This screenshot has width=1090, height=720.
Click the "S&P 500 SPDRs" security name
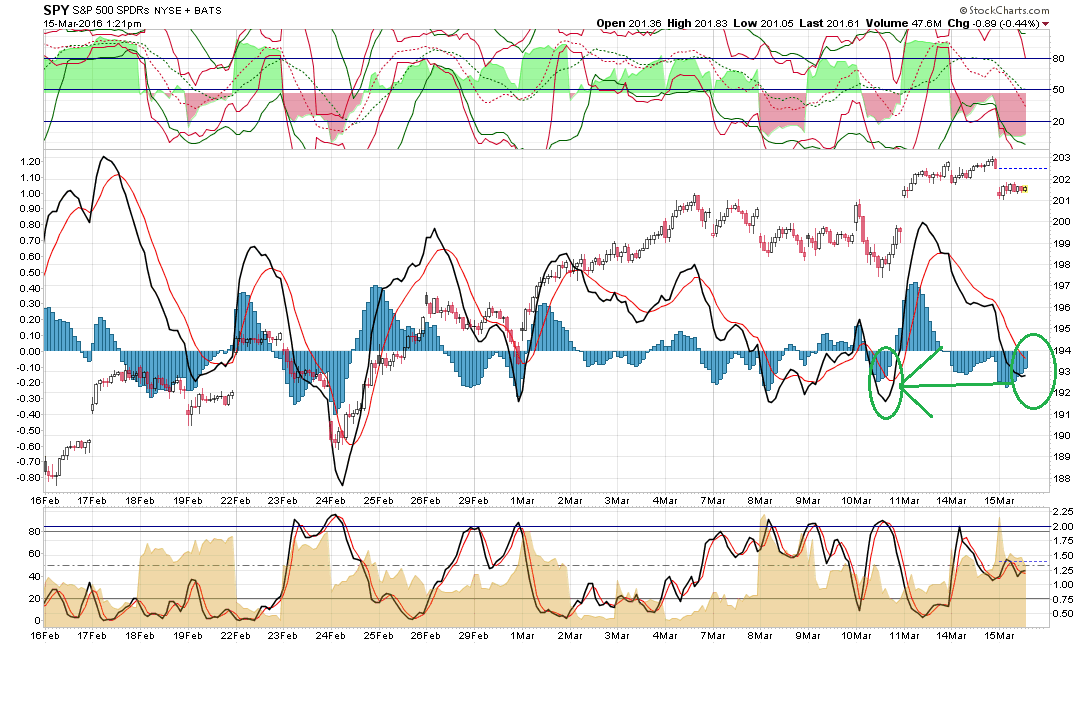111,10
